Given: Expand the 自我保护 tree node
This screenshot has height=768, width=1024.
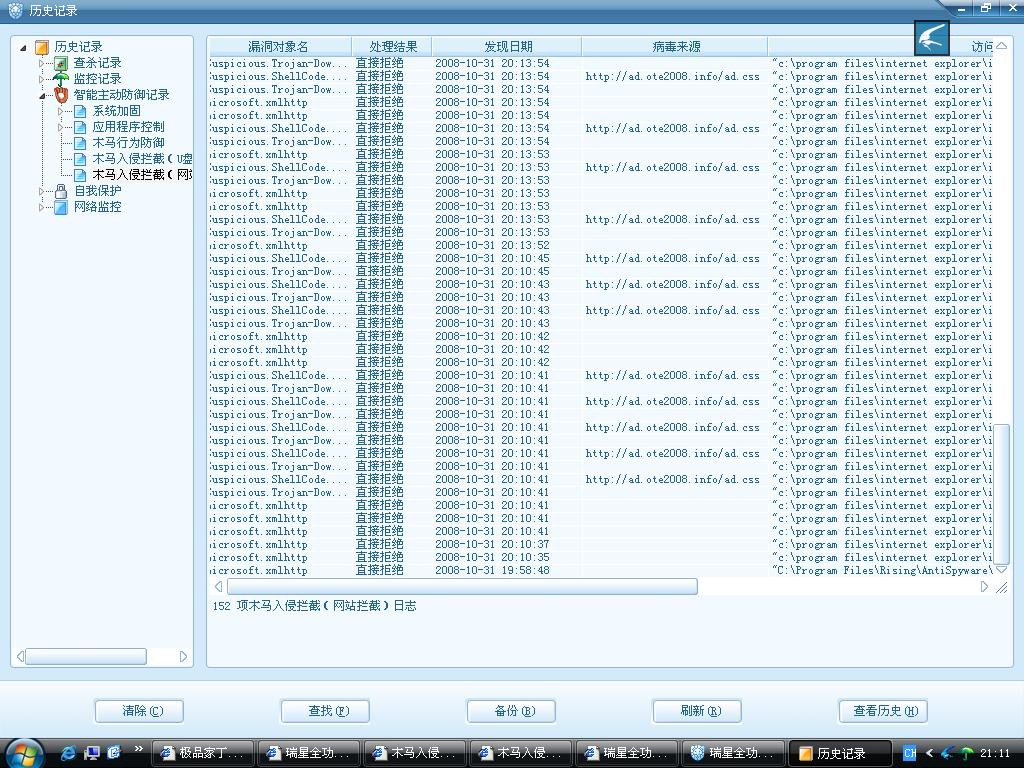Looking at the screenshot, I should (x=42, y=191).
